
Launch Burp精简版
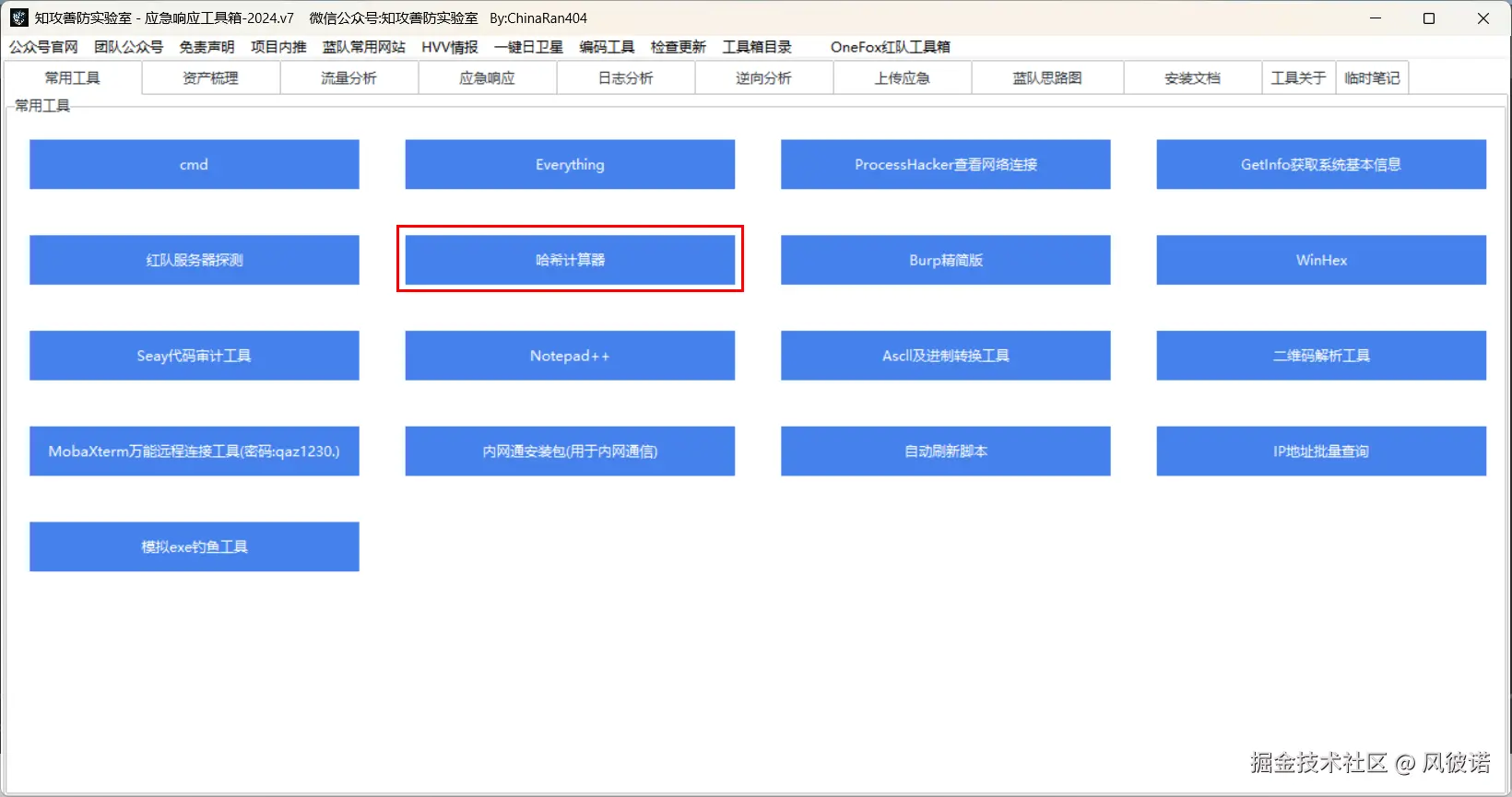946,260
